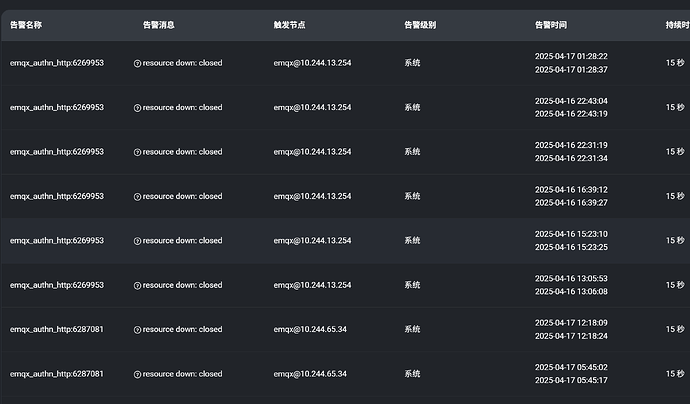Viewport: 690px width, 404px height.
Task: Click 'resource down: closed' in the 16:39:12 row
Action: [183, 196]
